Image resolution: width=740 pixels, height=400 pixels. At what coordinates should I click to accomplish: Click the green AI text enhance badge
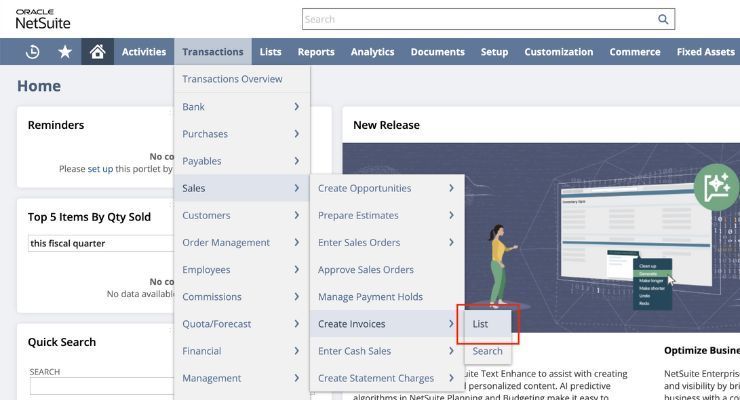[x=716, y=187]
